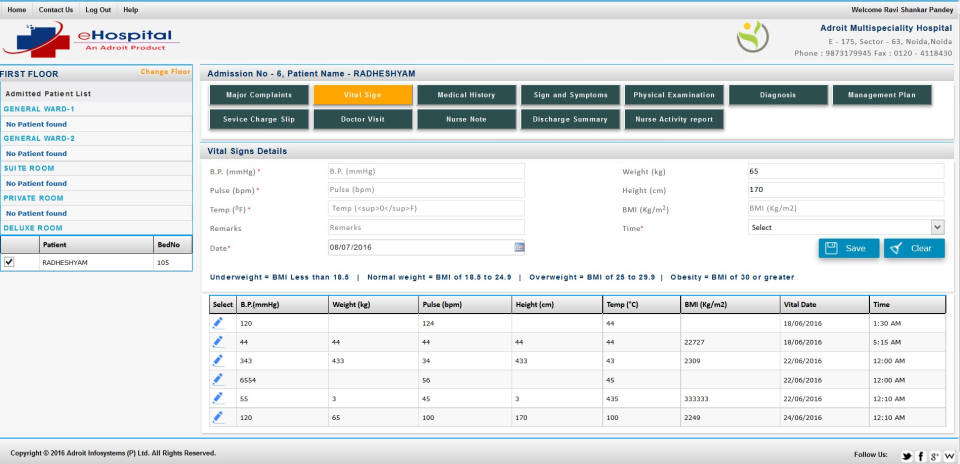
Task: Toggle the checkbox for patient RADHESHYAM
Action: point(9,262)
